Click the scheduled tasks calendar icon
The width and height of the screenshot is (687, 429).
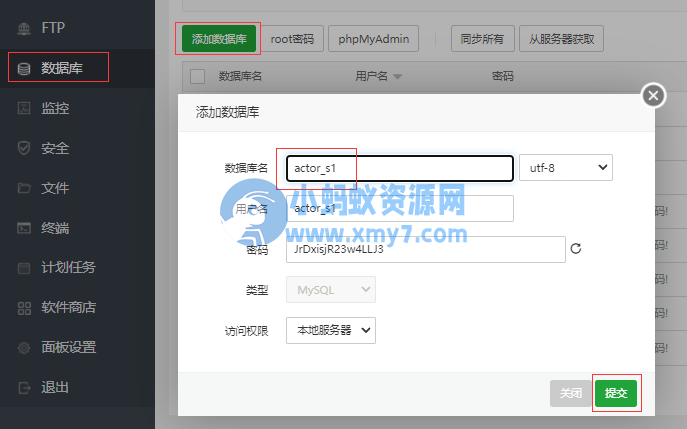[24, 268]
